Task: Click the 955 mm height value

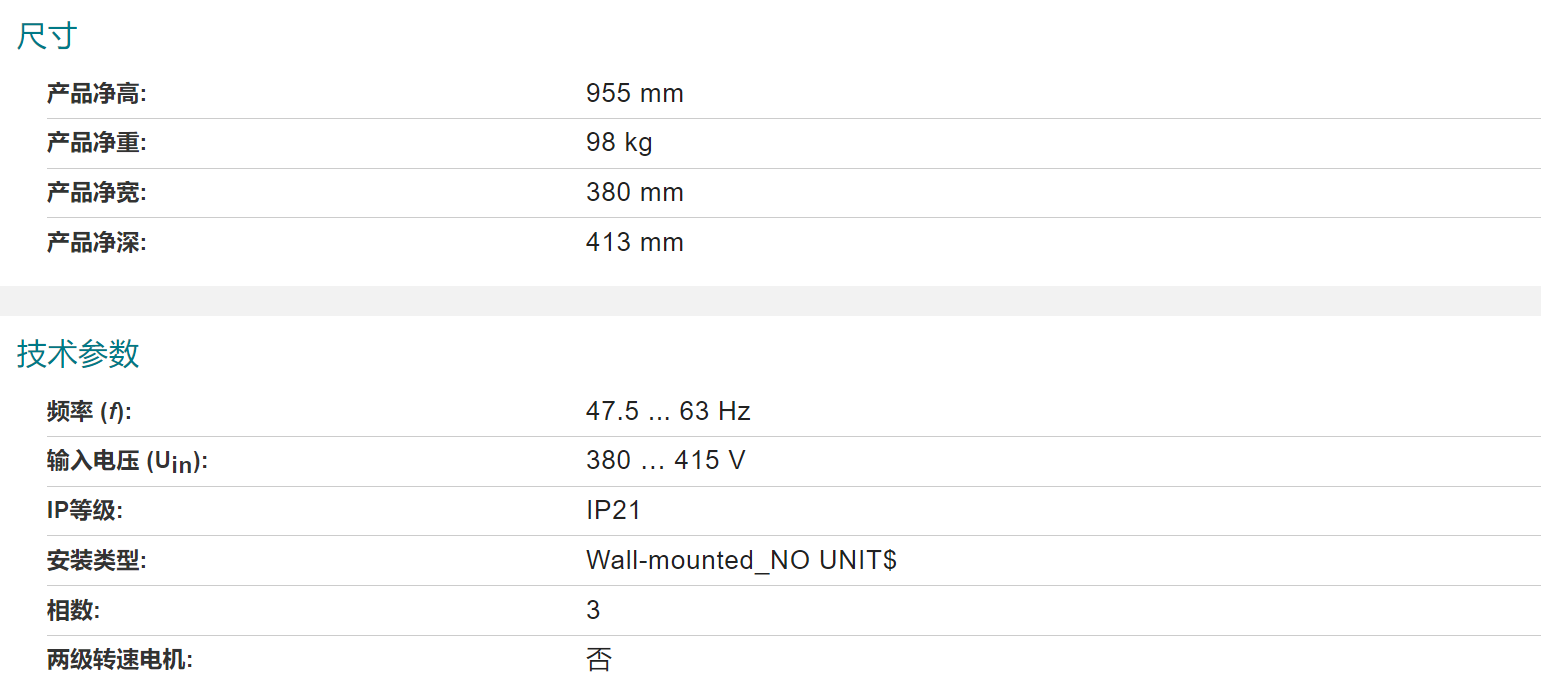Action: pos(635,94)
